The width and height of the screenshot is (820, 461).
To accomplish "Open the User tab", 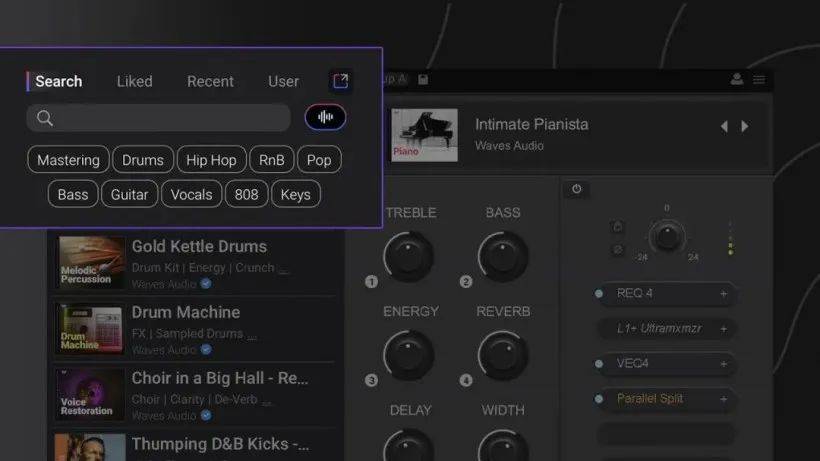I will (x=283, y=82).
